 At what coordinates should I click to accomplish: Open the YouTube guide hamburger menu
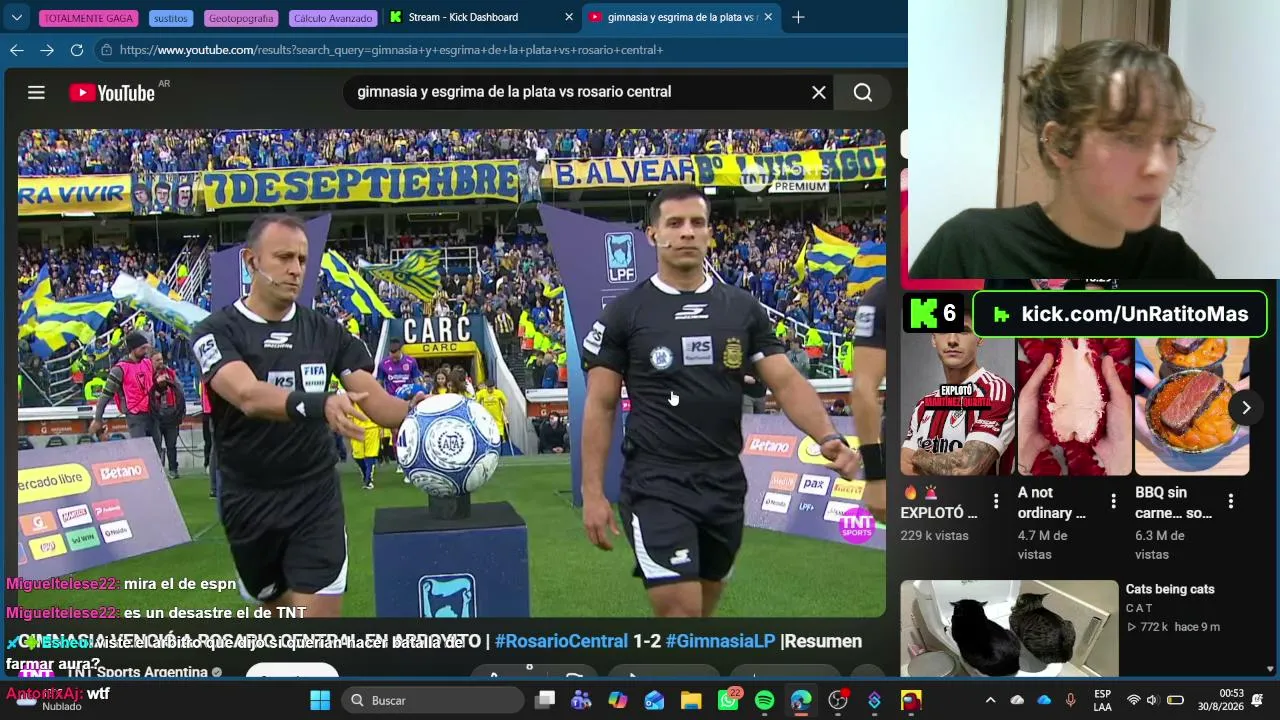[x=36, y=93]
